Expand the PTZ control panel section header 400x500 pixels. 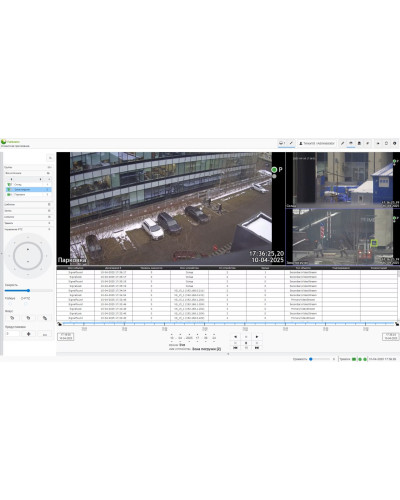click(28, 229)
